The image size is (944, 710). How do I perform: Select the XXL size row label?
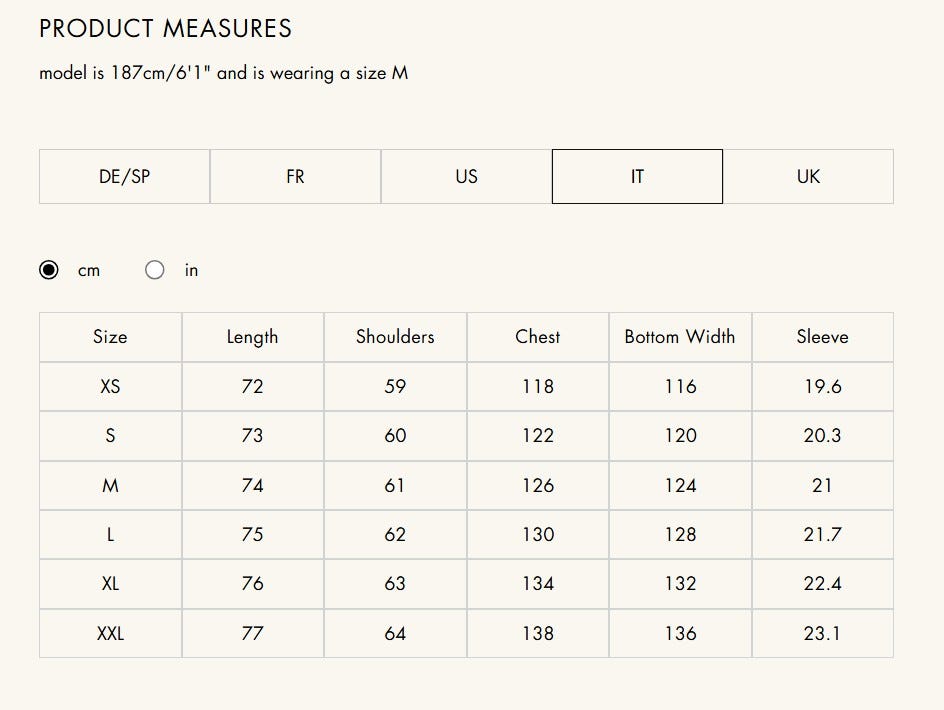point(110,634)
